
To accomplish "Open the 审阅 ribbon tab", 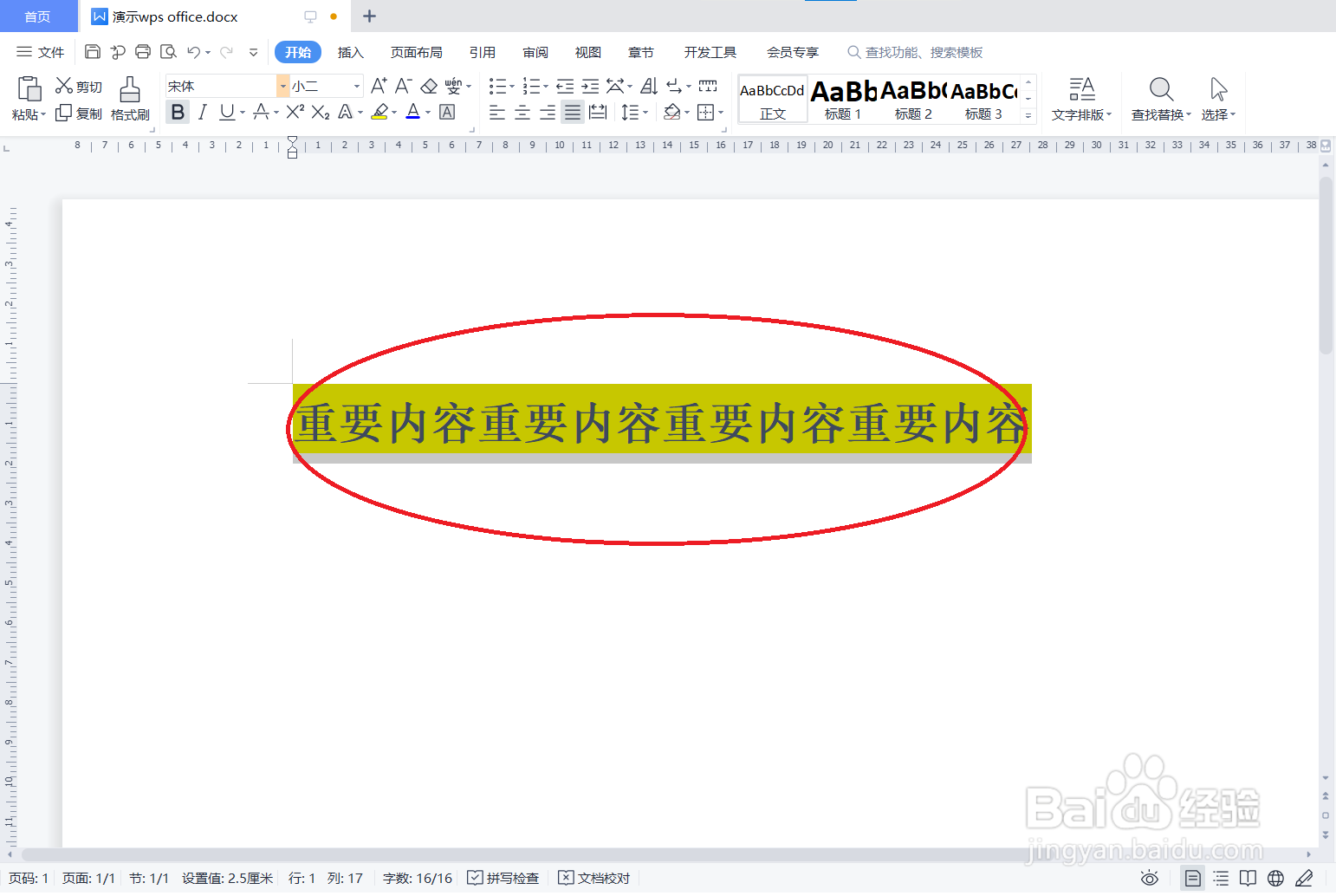I will point(535,52).
